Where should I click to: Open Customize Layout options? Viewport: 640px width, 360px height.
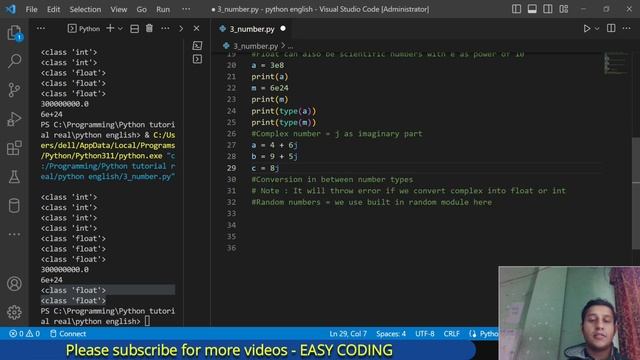[564, 9]
